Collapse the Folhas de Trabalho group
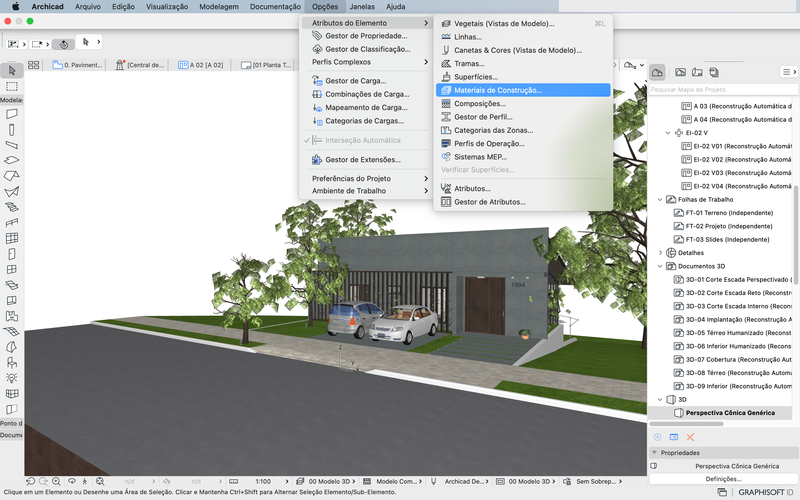Image resolution: width=800 pixels, height=500 pixels. (660, 199)
